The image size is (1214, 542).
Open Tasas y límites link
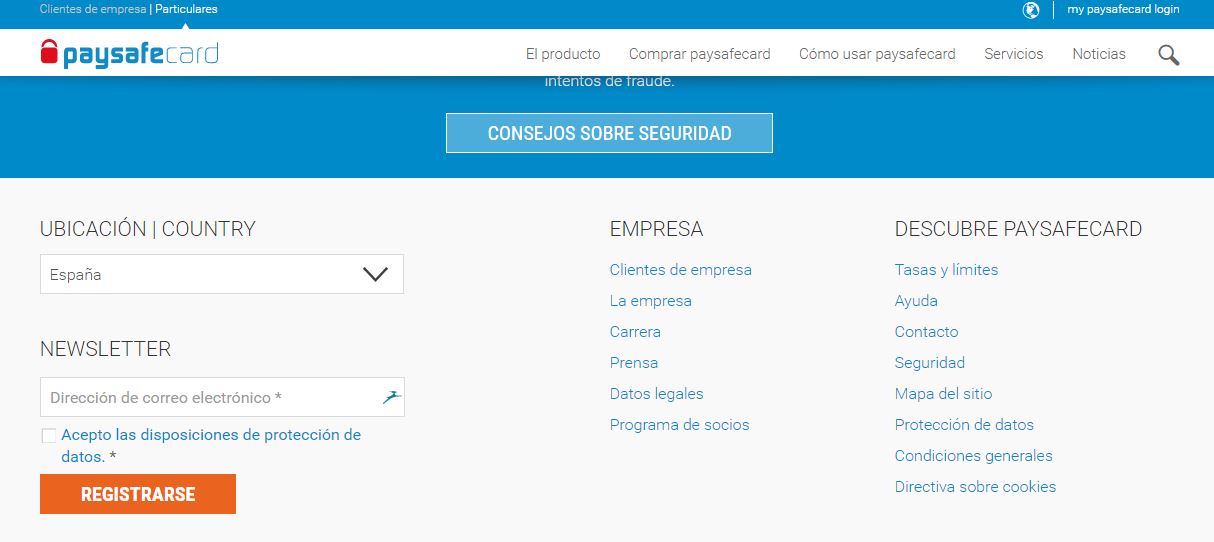click(946, 270)
